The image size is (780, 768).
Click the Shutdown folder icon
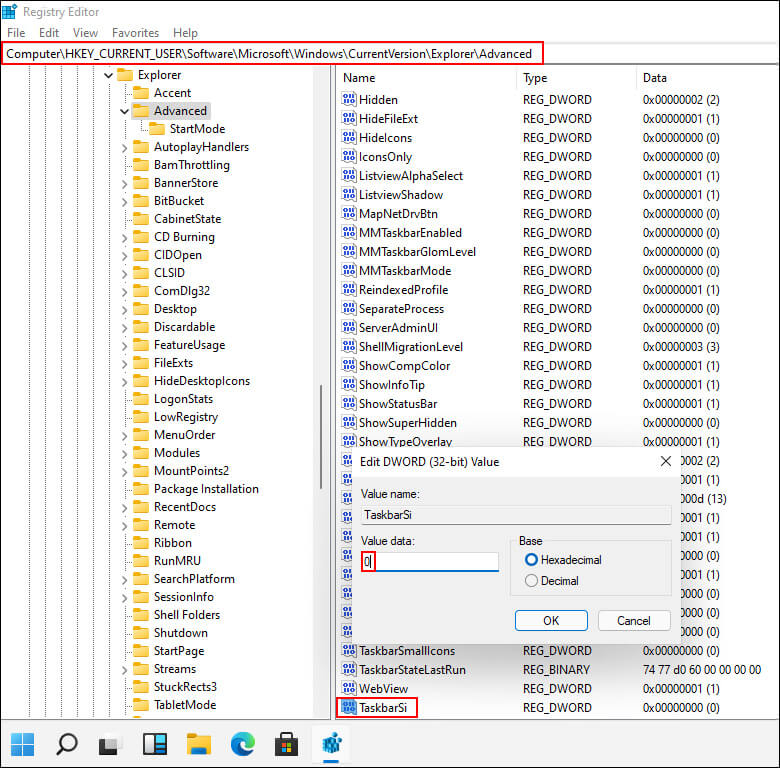coord(141,633)
